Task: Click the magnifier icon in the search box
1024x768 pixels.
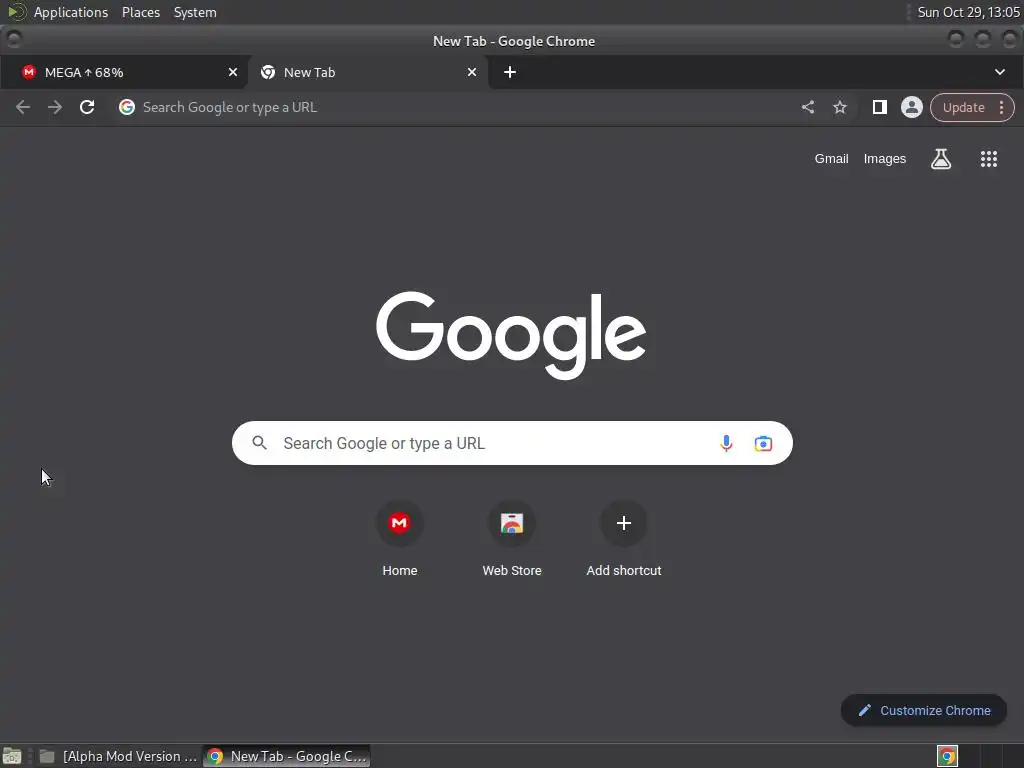Action: tap(259, 443)
